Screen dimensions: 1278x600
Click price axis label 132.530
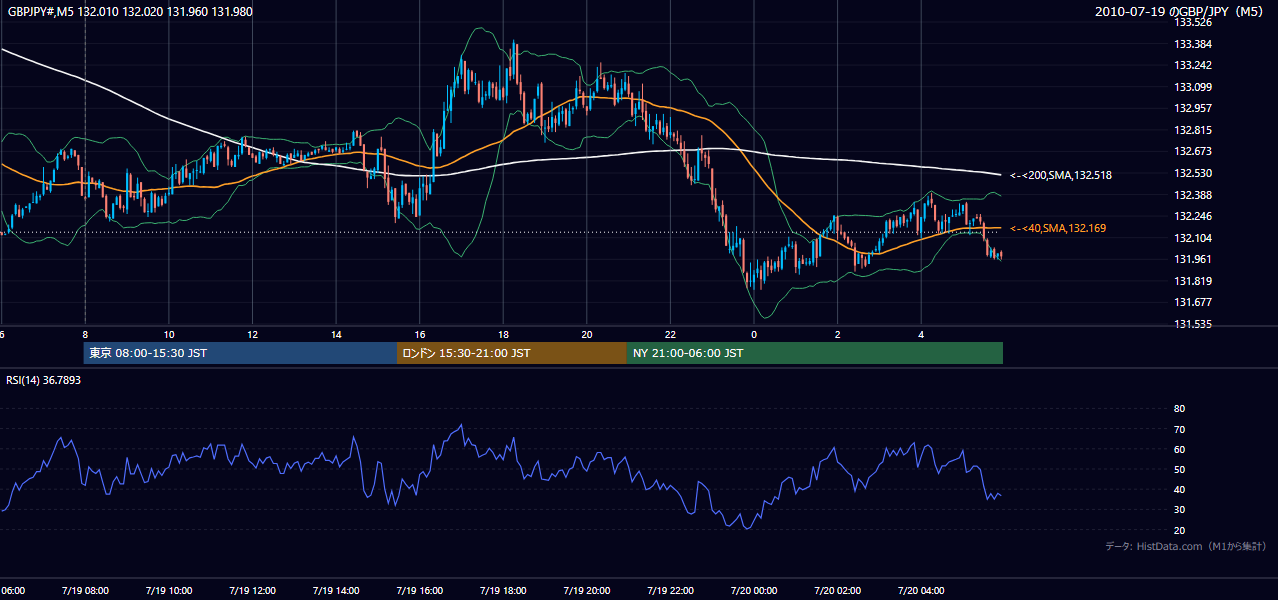1192,173
